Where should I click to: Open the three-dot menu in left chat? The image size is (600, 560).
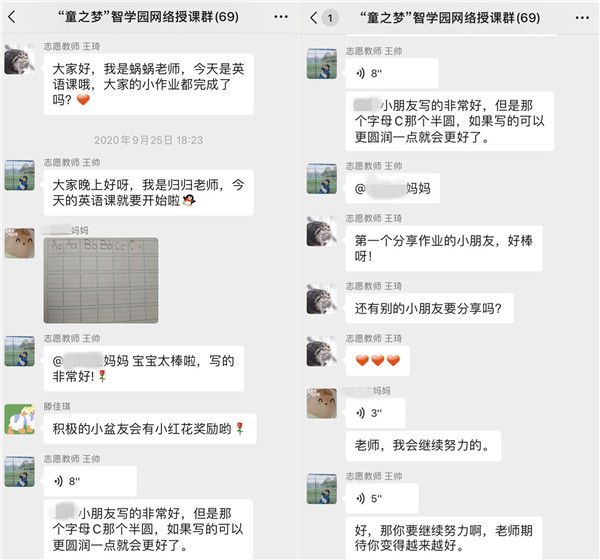tap(281, 17)
